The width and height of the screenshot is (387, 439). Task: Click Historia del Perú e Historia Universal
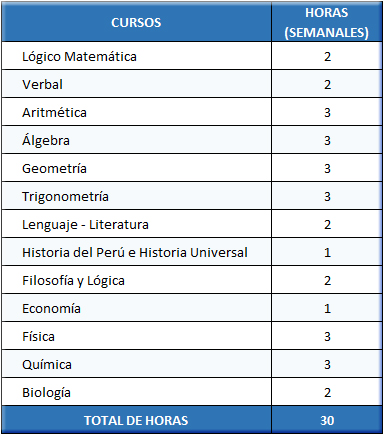[136, 252]
